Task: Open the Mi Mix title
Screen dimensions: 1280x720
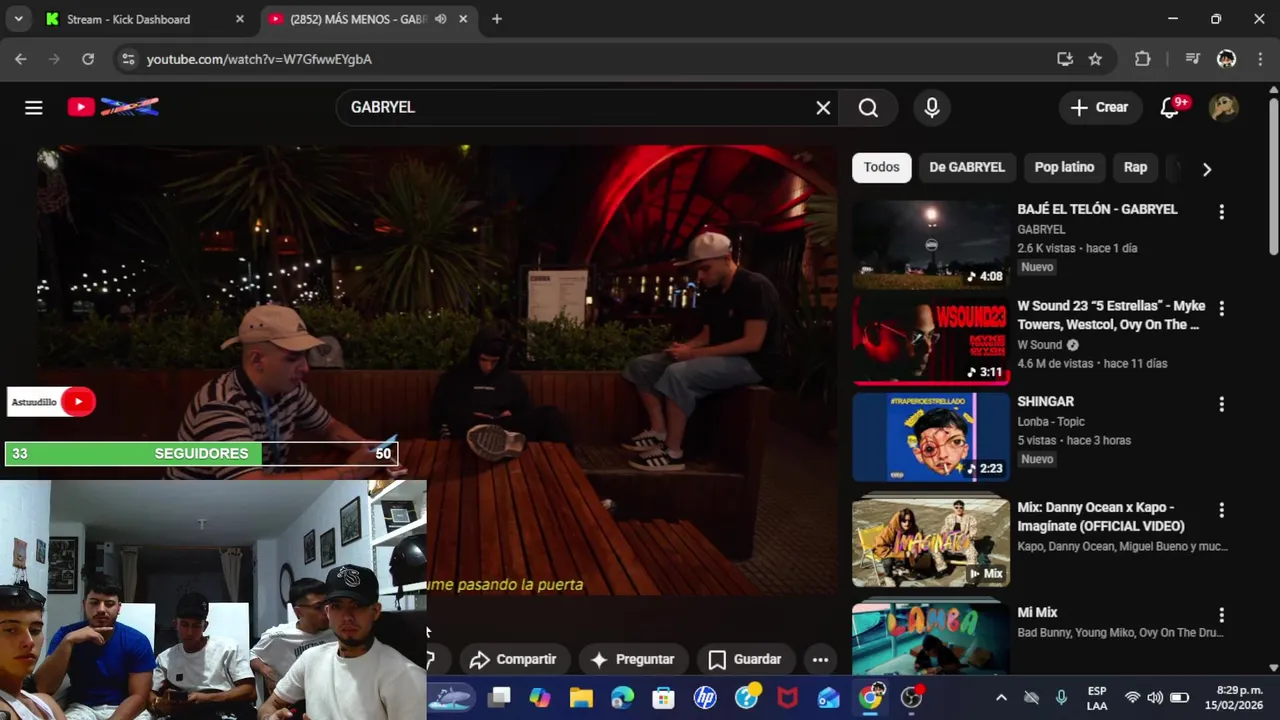Action: click(x=1037, y=612)
